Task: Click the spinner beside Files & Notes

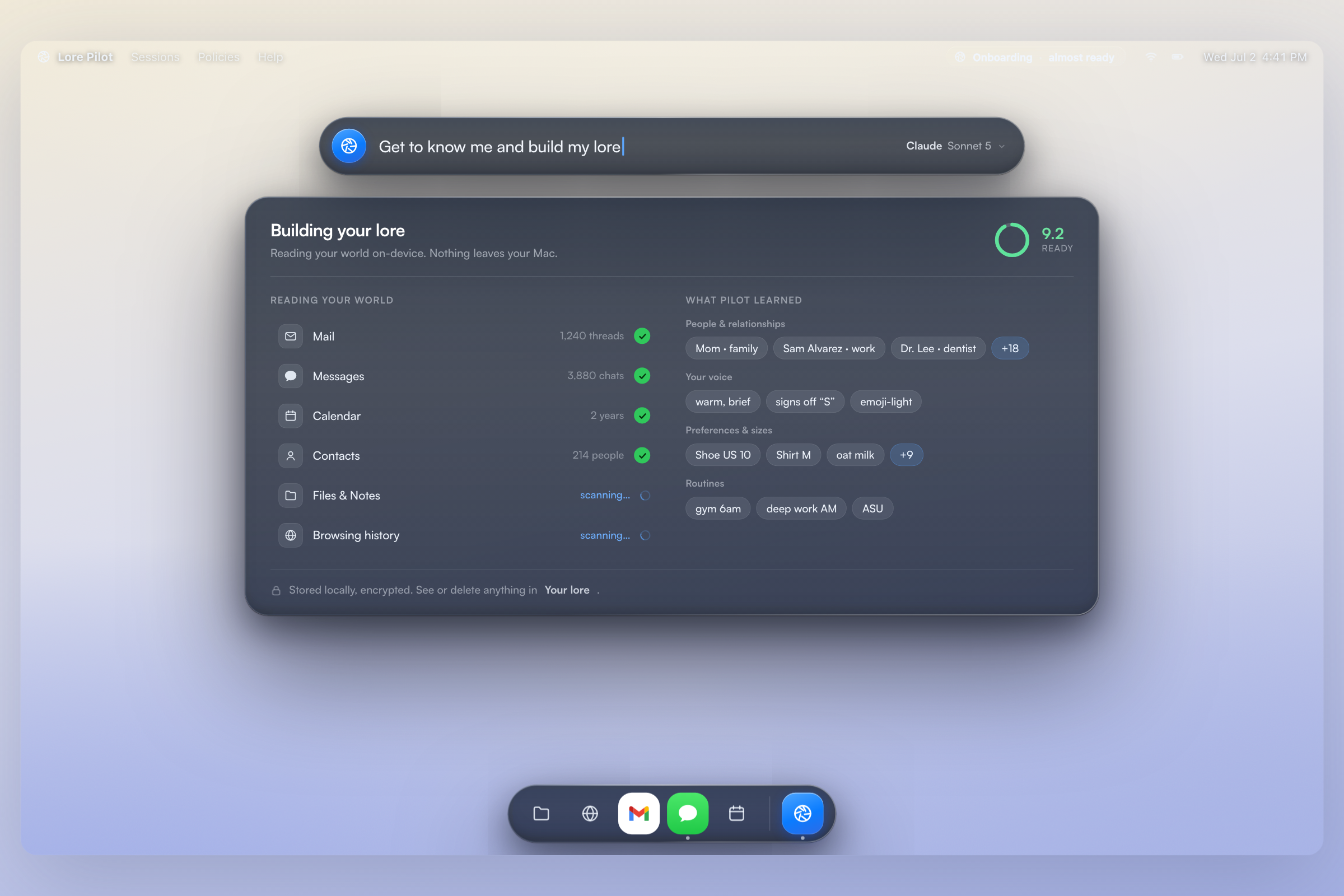Action: pyautogui.click(x=645, y=496)
